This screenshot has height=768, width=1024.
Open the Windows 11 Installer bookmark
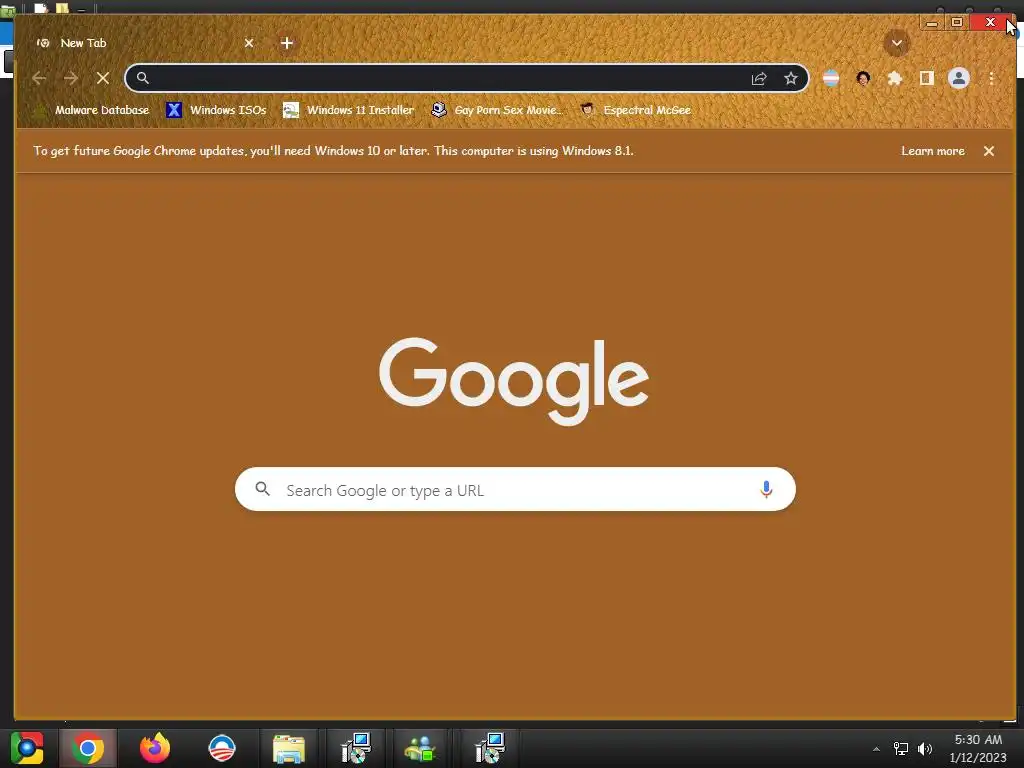(349, 110)
